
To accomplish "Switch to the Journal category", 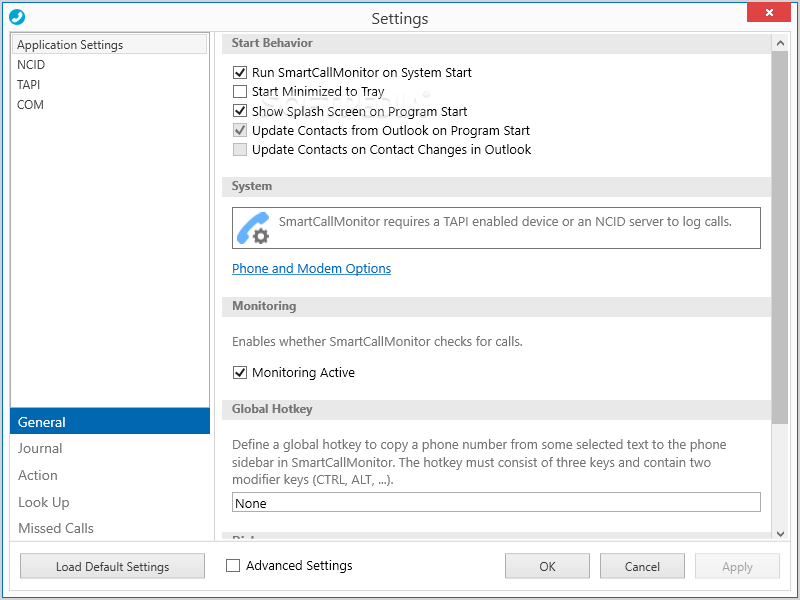I will tap(110, 448).
